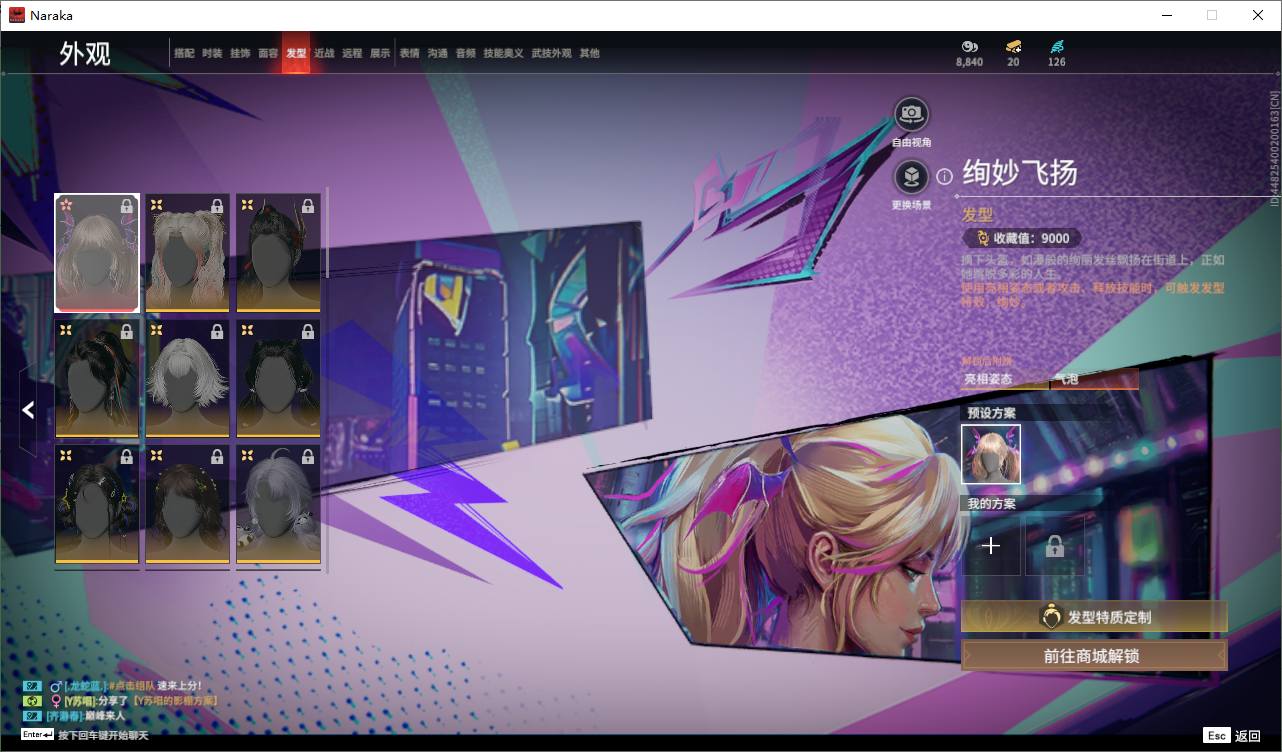Image resolution: width=1282 pixels, height=752 pixels.
Task: Add a new scheme with plus slot
Action: tap(991, 546)
